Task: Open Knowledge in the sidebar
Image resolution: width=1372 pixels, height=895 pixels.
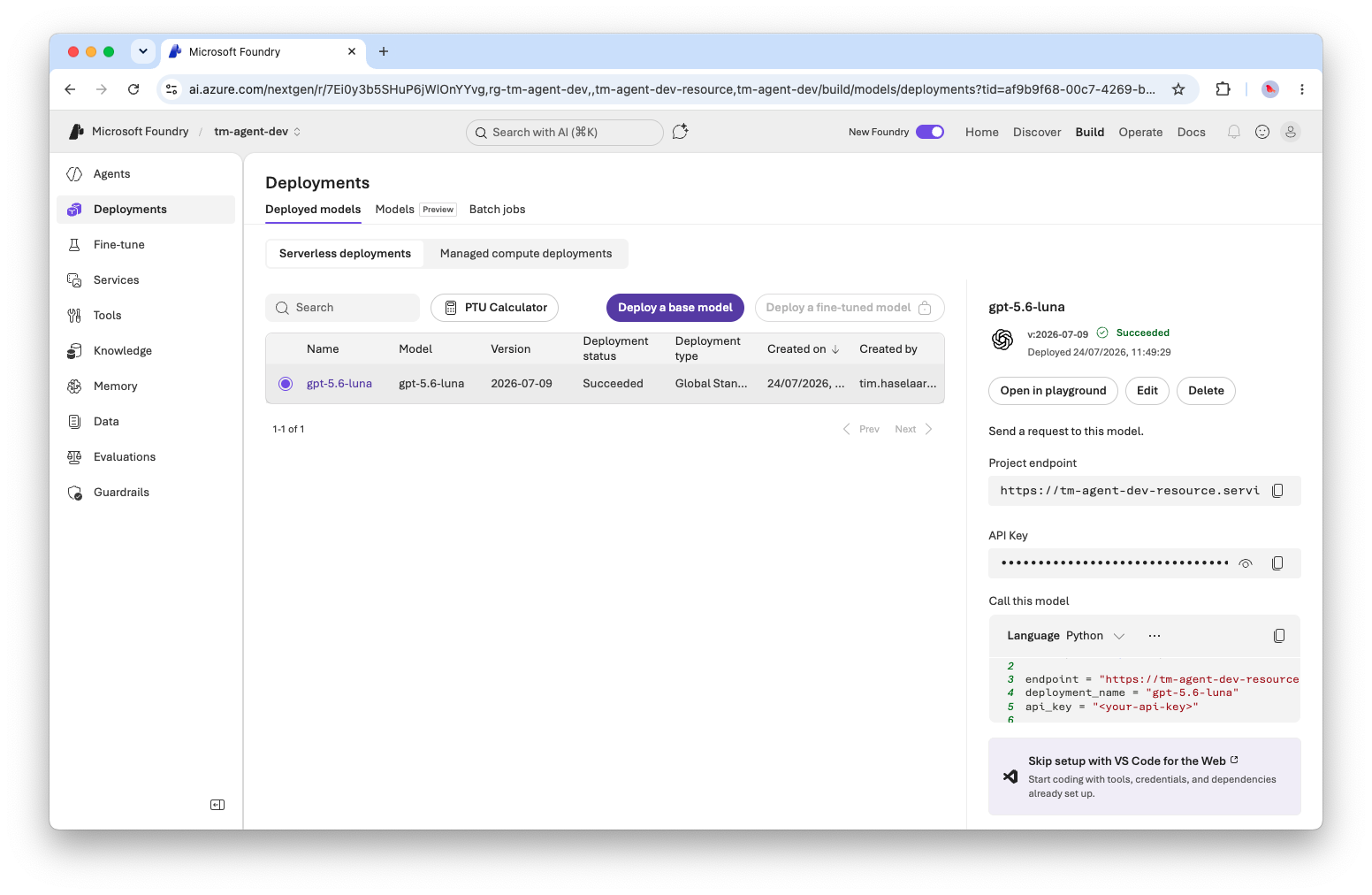Action: pos(122,351)
